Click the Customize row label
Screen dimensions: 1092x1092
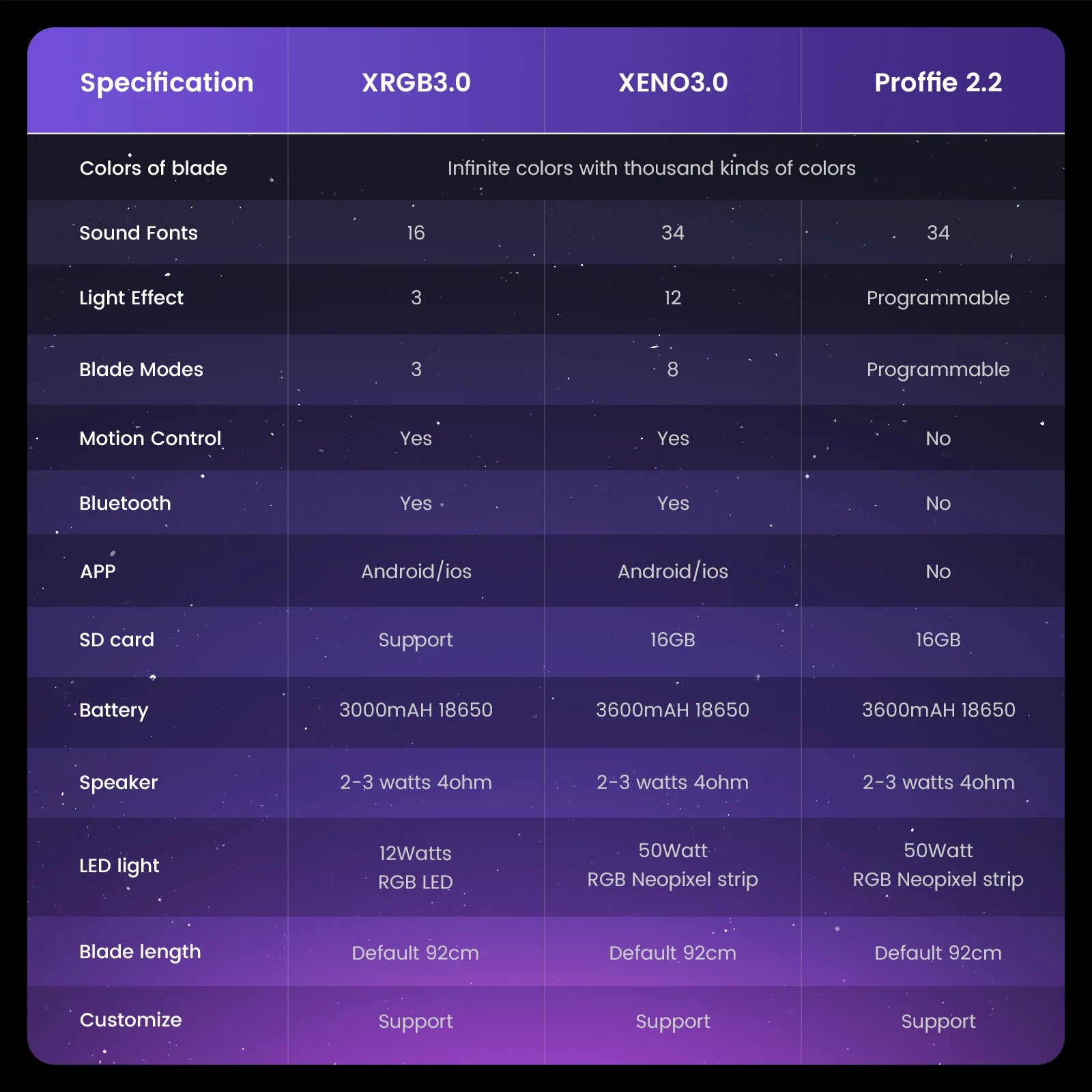(131, 1020)
